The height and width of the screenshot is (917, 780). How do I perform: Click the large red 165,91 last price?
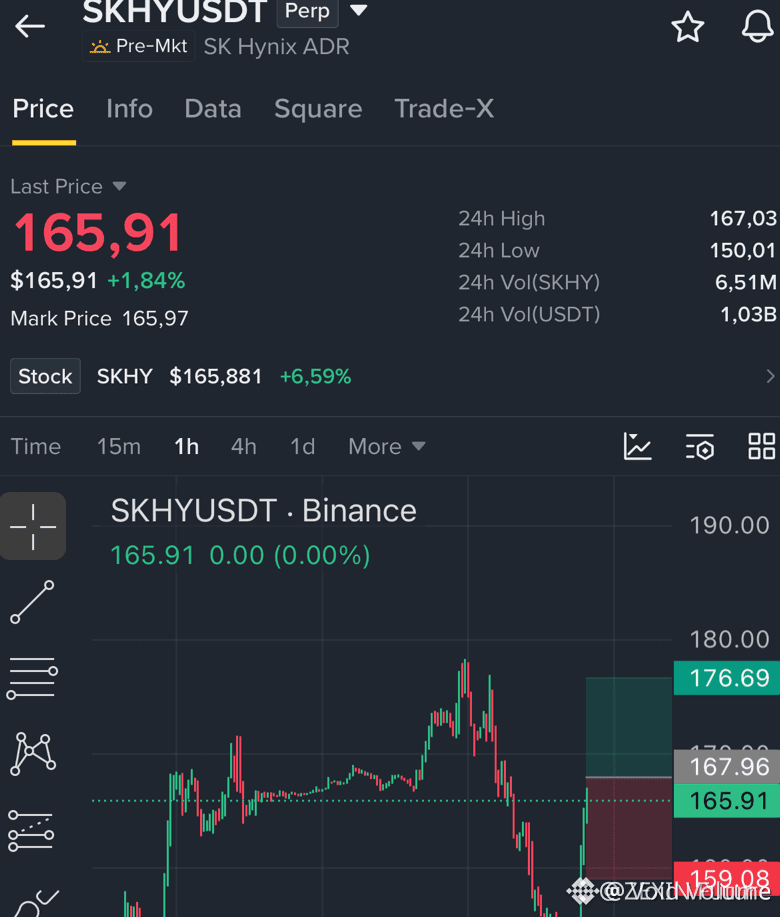(x=98, y=233)
